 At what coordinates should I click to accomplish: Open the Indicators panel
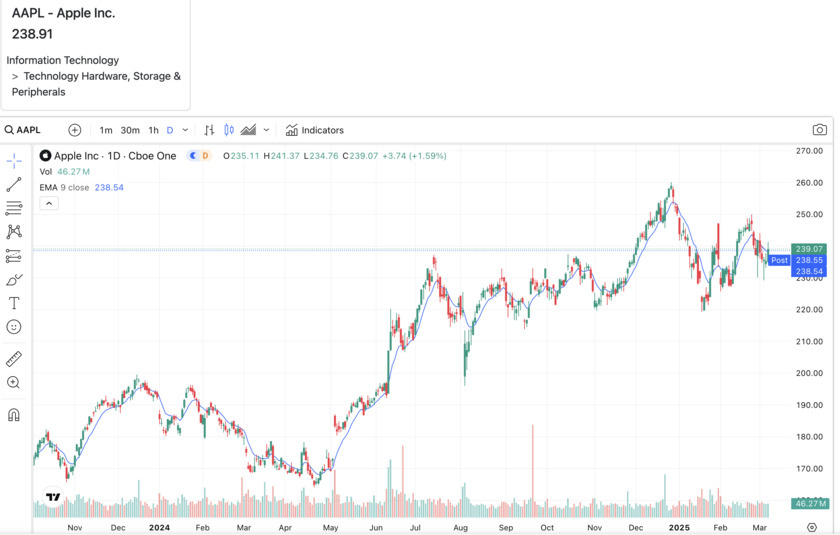pyautogui.click(x=315, y=130)
